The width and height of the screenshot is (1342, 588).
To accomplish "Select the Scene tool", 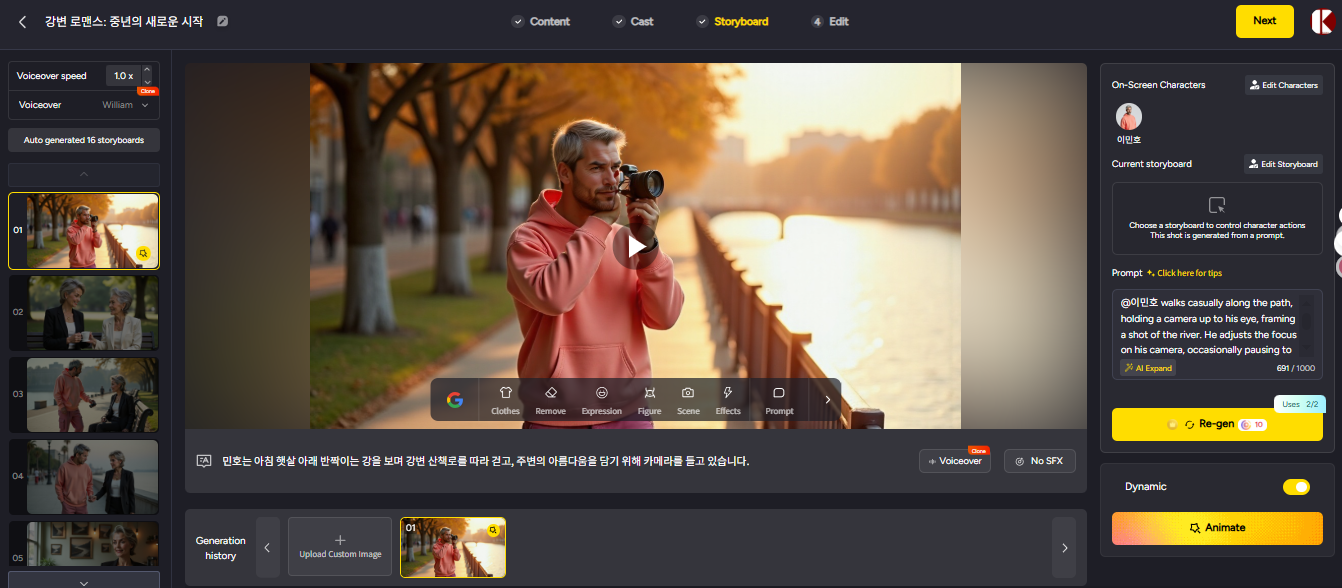I will [x=688, y=399].
